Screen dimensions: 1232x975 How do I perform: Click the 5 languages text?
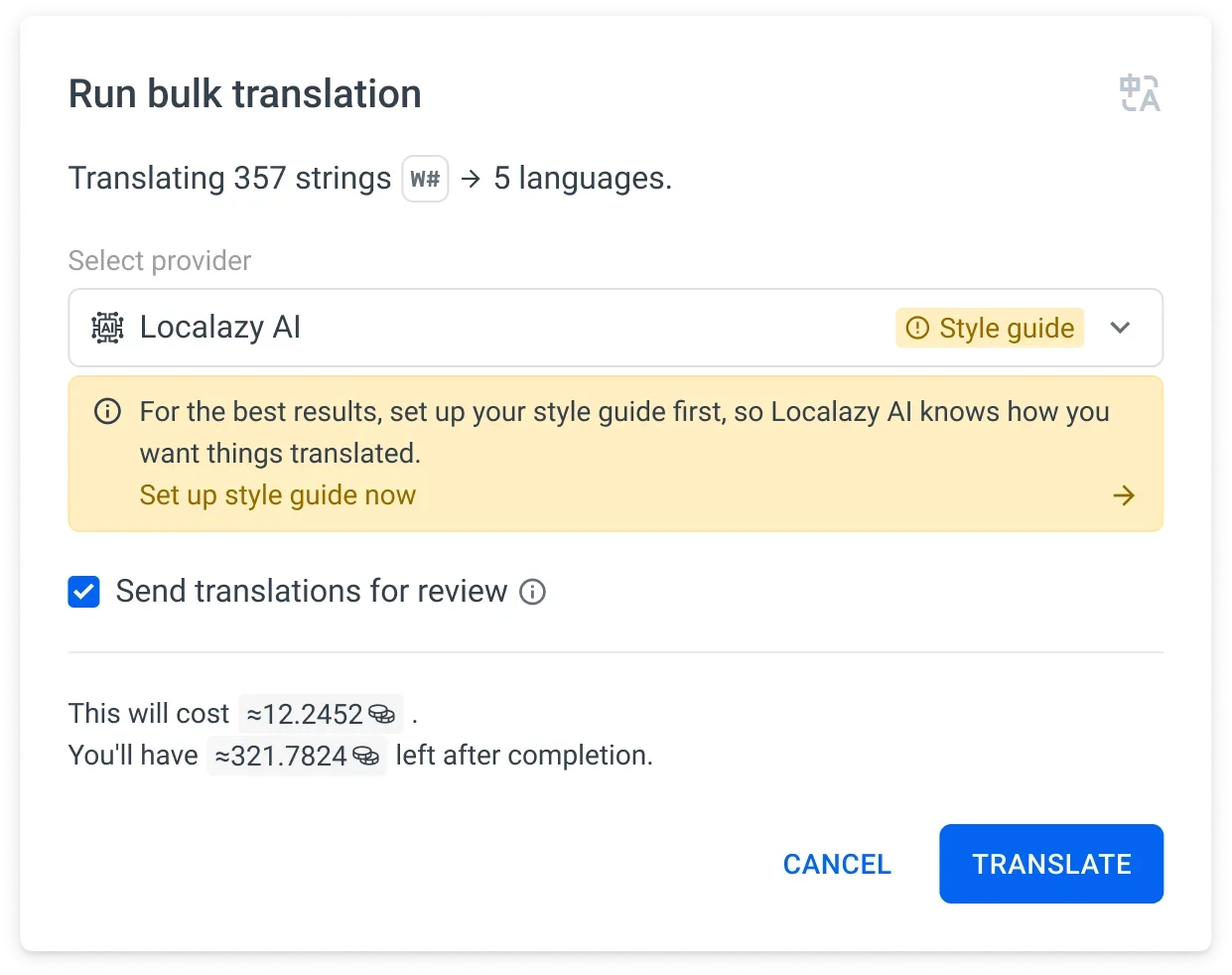[x=582, y=179]
